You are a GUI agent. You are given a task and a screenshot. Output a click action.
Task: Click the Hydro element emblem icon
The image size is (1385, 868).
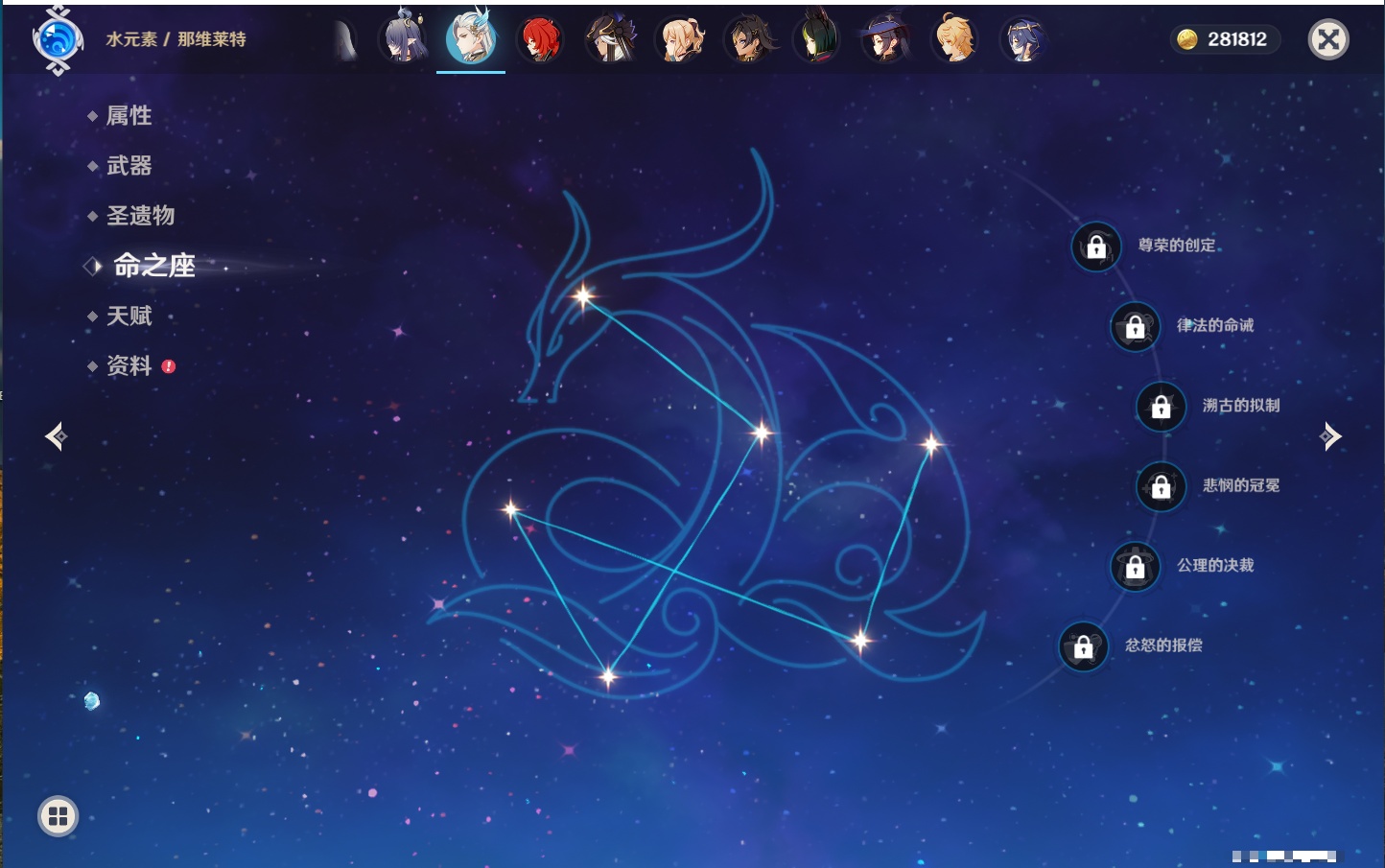[58, 40]
